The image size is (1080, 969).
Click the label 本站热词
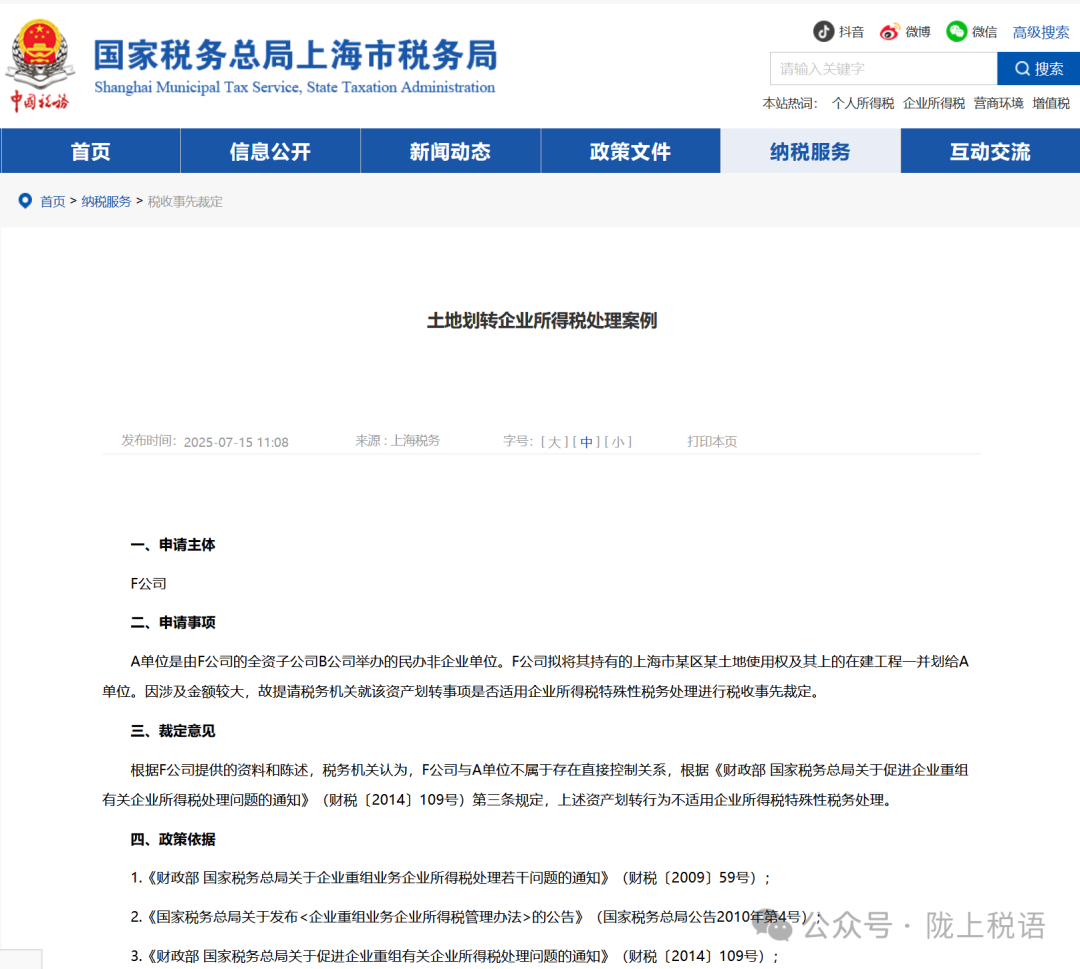(789, 103)
